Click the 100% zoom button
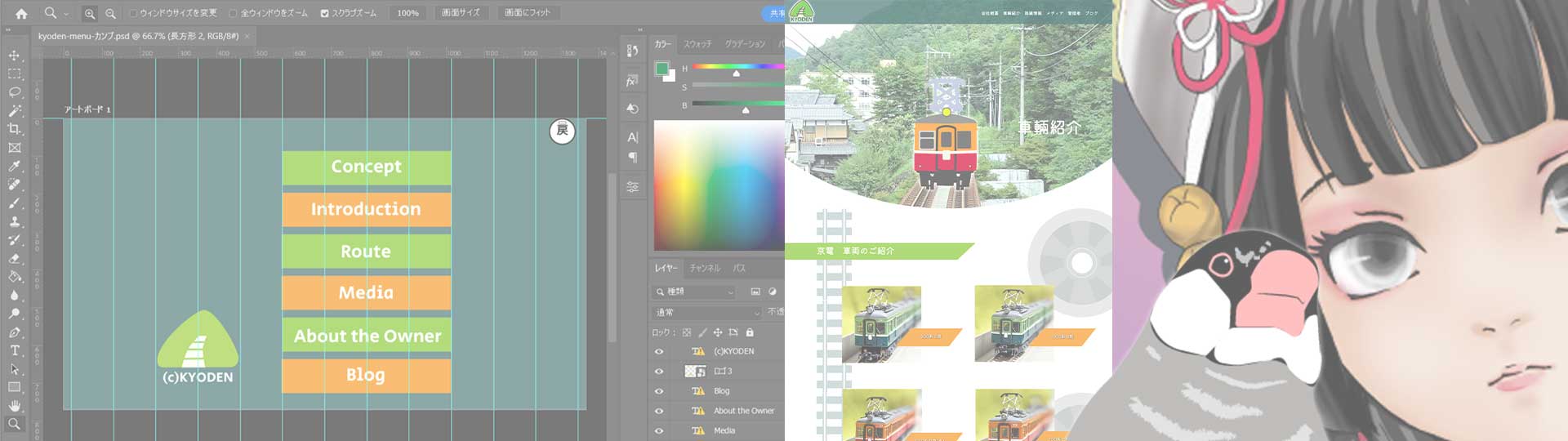This screenshot has height=441, width=1568. (408, 13)
